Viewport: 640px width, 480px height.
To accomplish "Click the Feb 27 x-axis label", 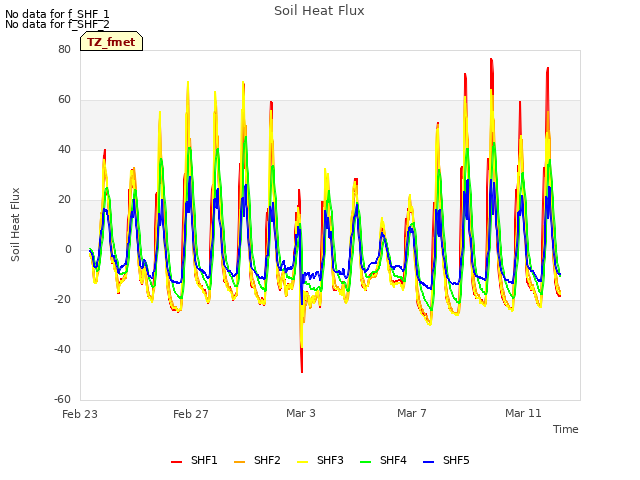I will pyautogui.click(x=191, y=414).
